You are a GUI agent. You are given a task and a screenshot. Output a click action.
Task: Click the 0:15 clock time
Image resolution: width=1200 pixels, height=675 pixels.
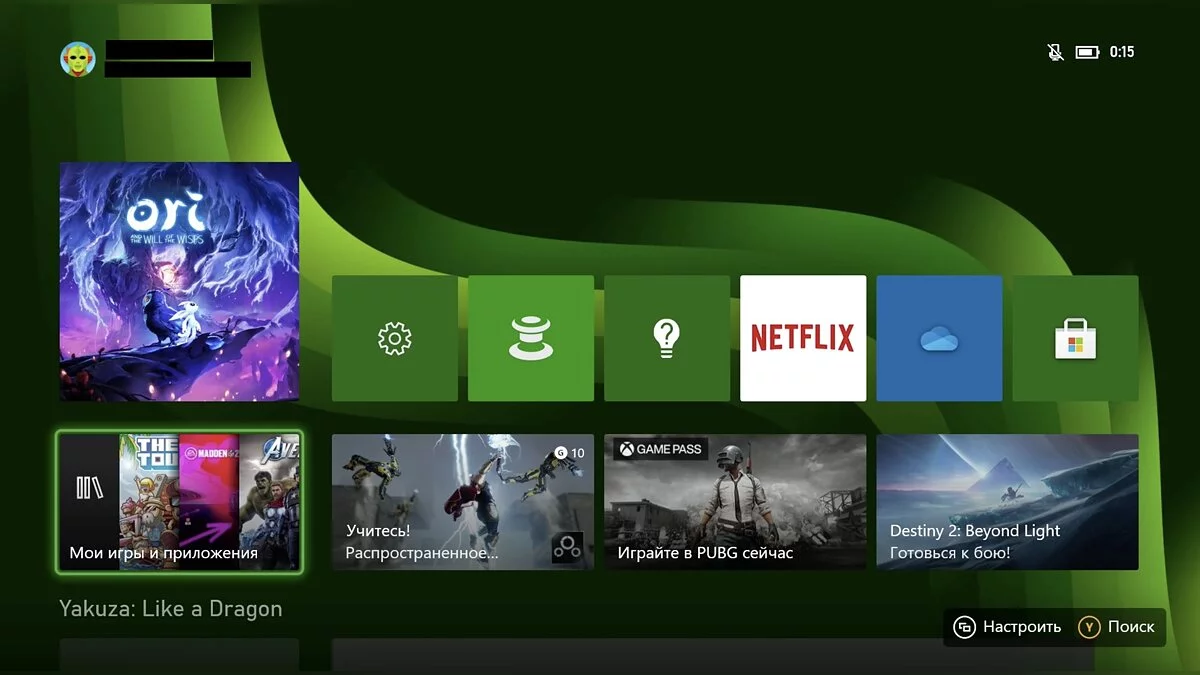(1122, 52)
